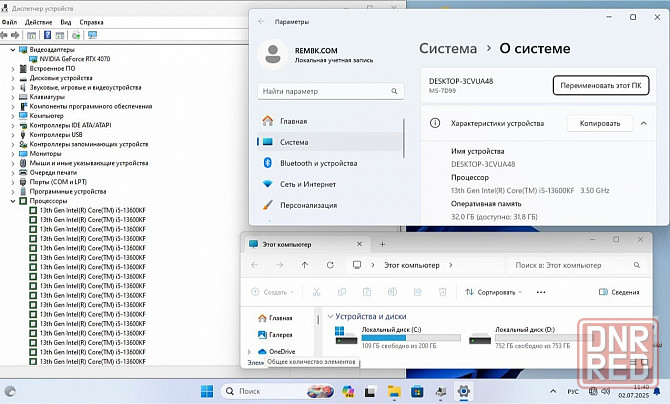Open Microsoft Store from the taskbar
Screen dimensions: 670x404
[417, 391]
